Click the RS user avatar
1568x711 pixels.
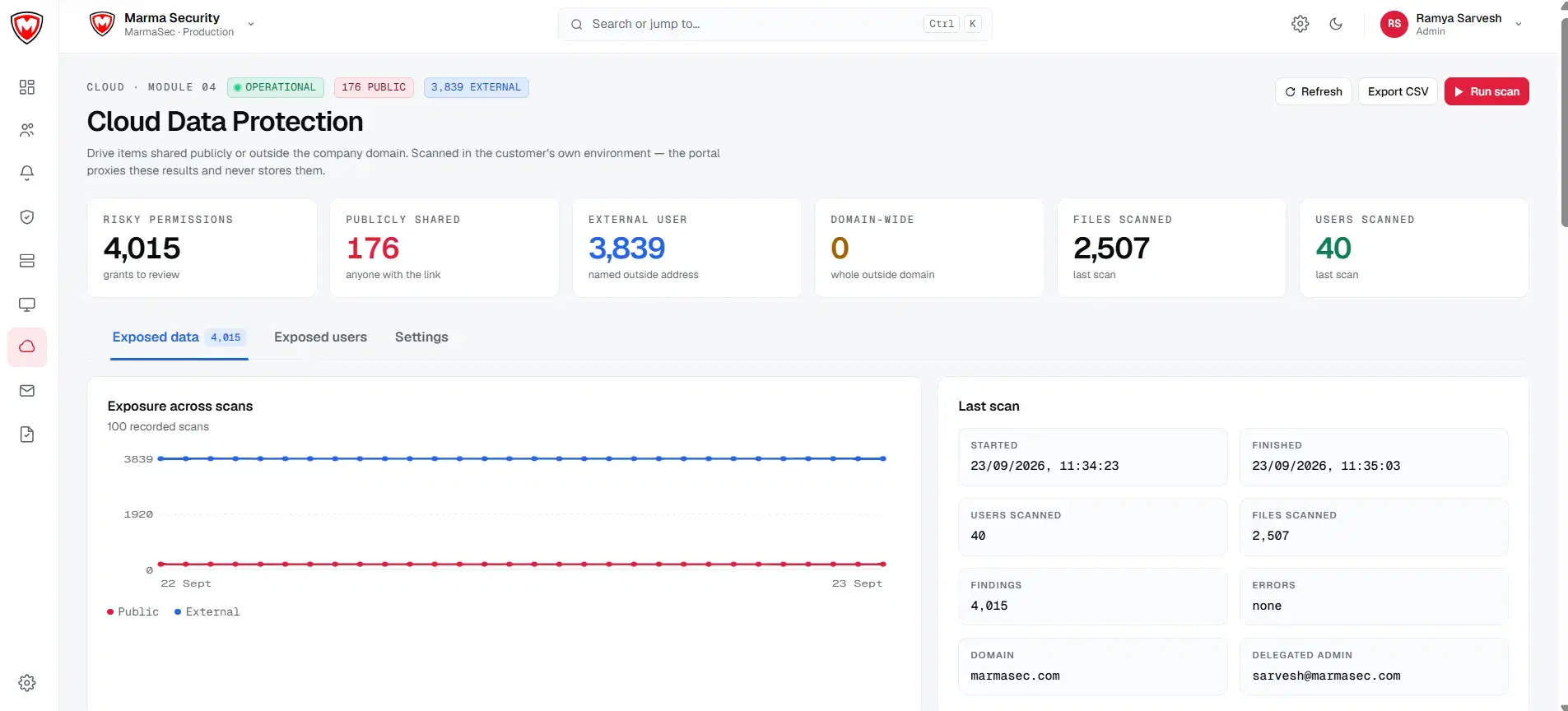[1394, 24]
